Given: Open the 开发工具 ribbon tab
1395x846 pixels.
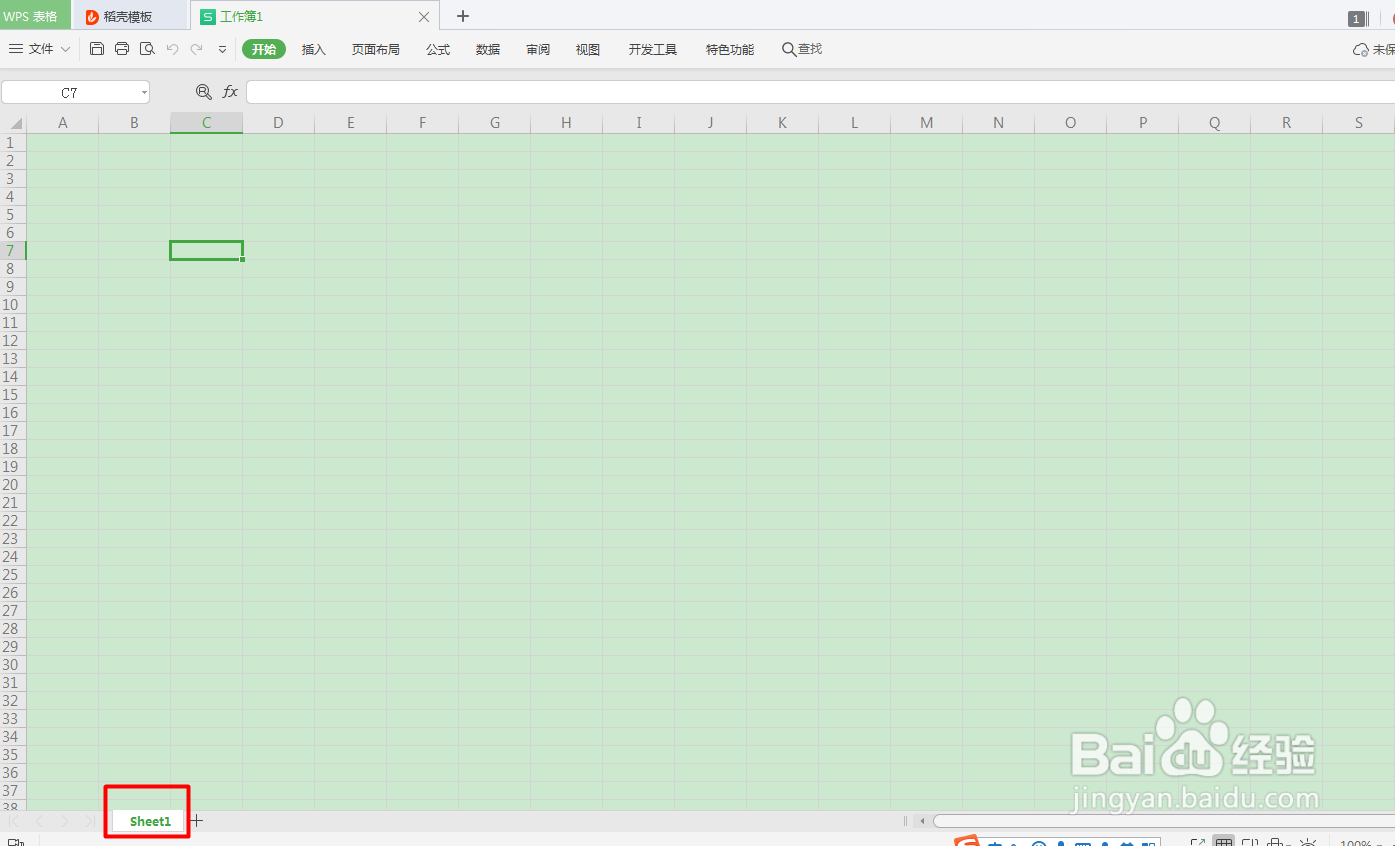Looking at the screenshot, I should [x=653, y=49].
